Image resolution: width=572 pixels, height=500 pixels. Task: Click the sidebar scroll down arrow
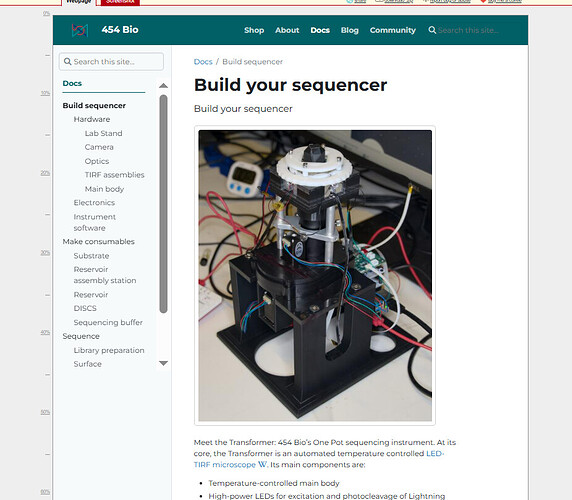tap(163, 363)
